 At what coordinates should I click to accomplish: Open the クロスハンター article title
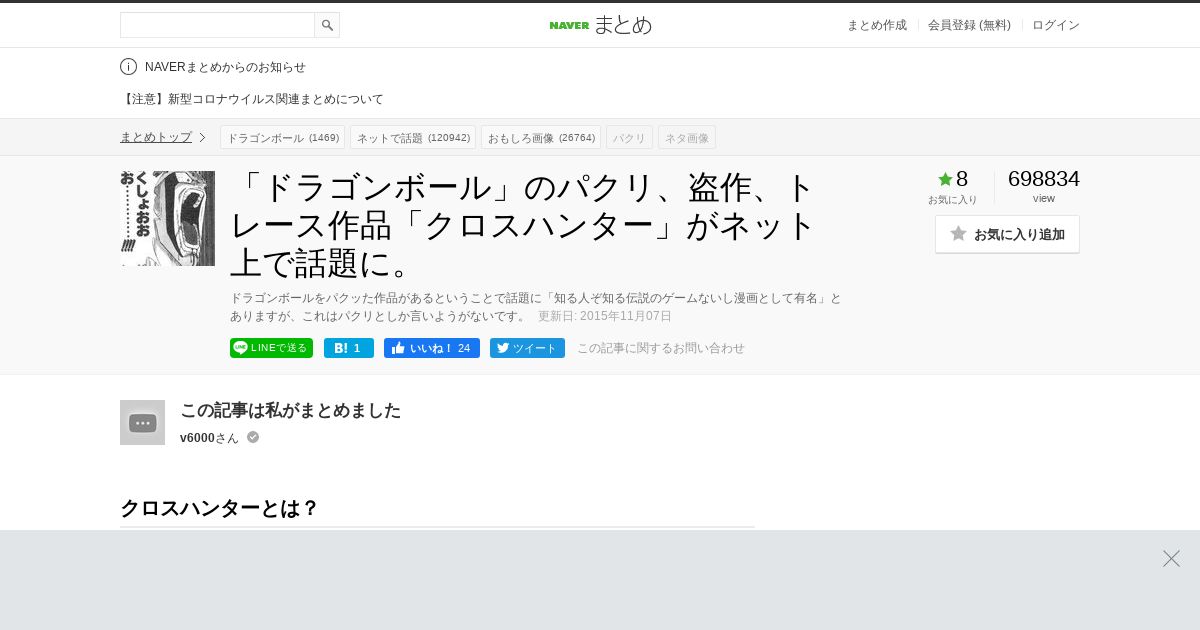click(x=524, y=224)
